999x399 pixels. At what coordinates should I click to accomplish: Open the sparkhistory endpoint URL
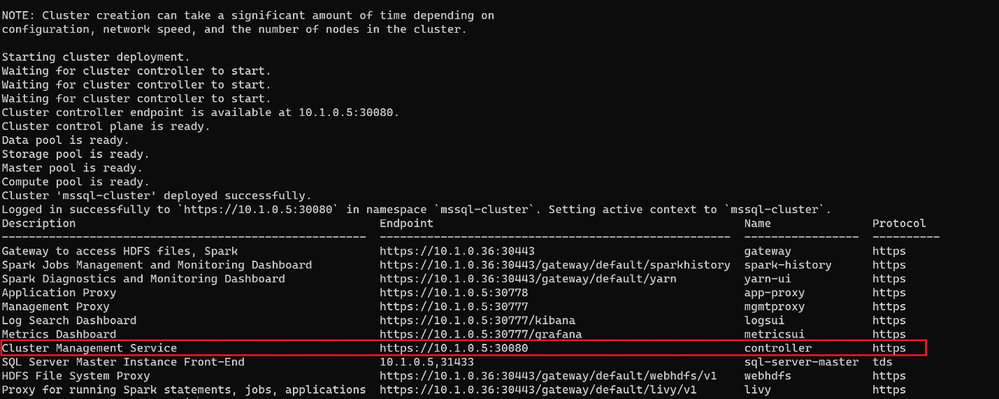pyautogui.click(x=554, y=265)
